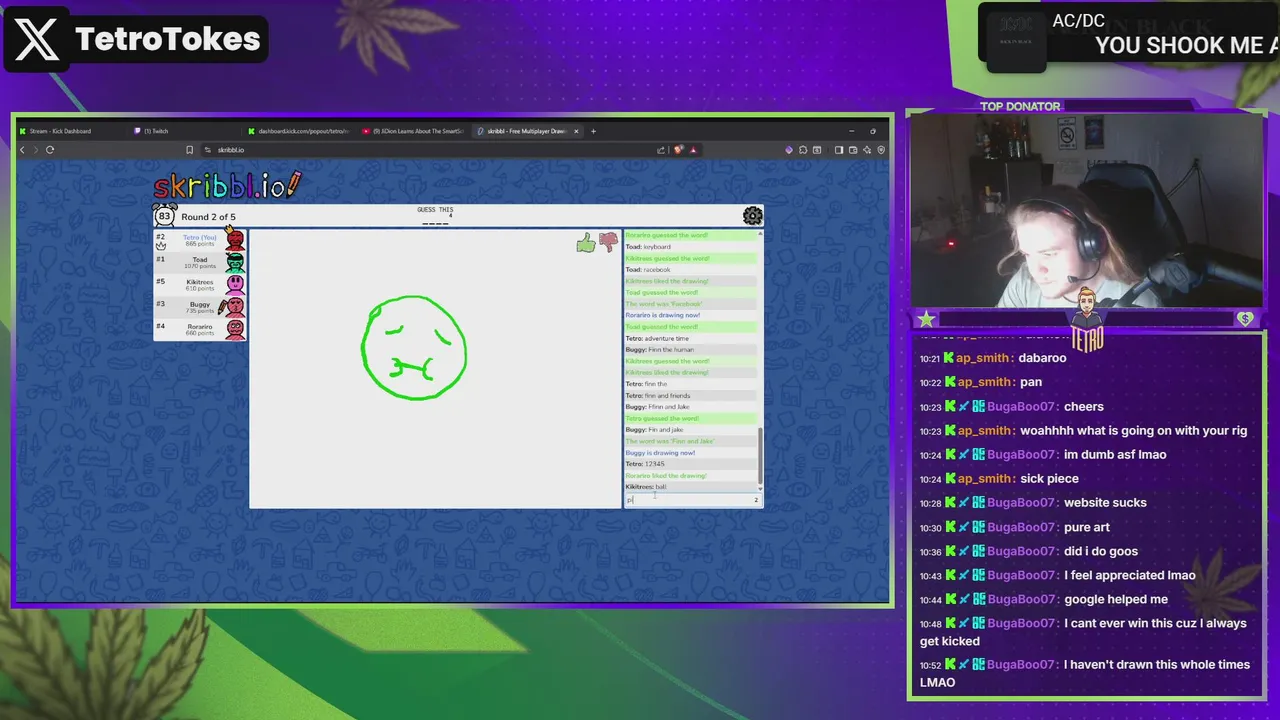Screen dimensions: 1280x720
Task: Open skribbl settings gear icon
Action: (x=753, y=215)
